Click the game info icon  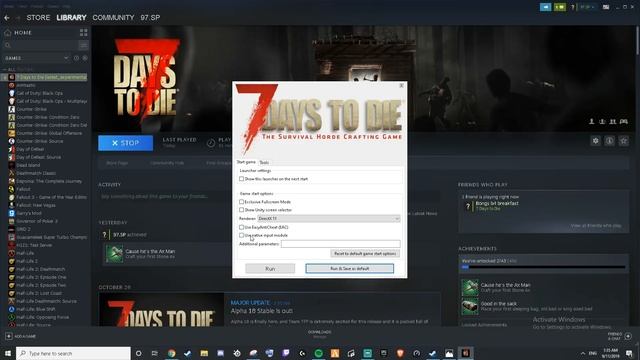pos(609,141)
